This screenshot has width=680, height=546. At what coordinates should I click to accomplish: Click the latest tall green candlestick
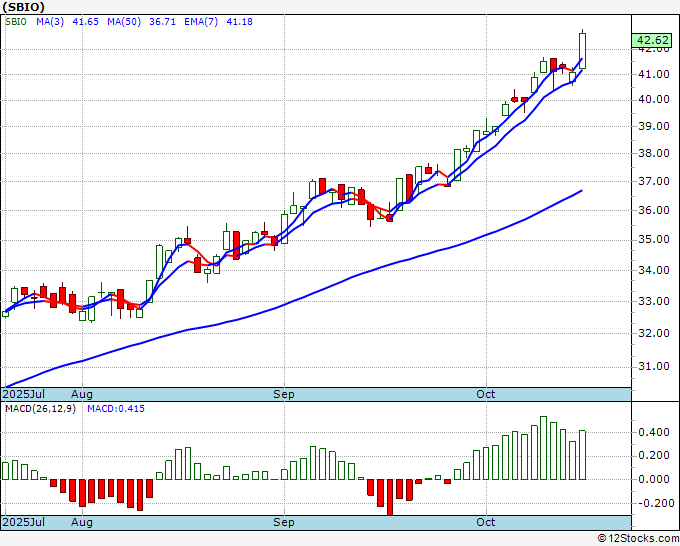pyautogui.click(x=582, y=51)
